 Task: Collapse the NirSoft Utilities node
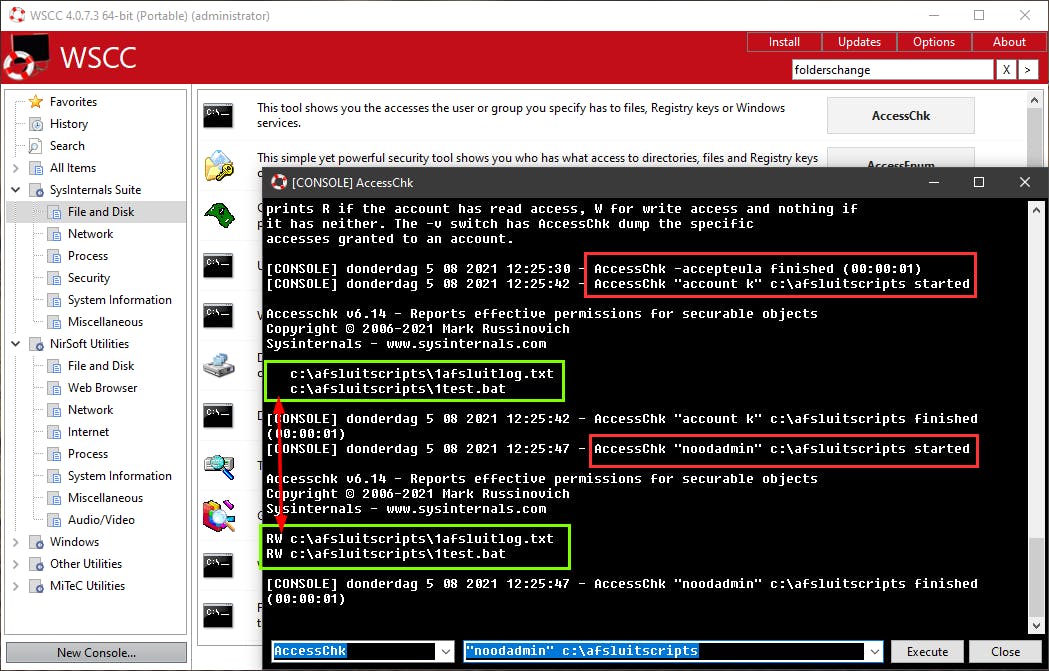[16, 344]
